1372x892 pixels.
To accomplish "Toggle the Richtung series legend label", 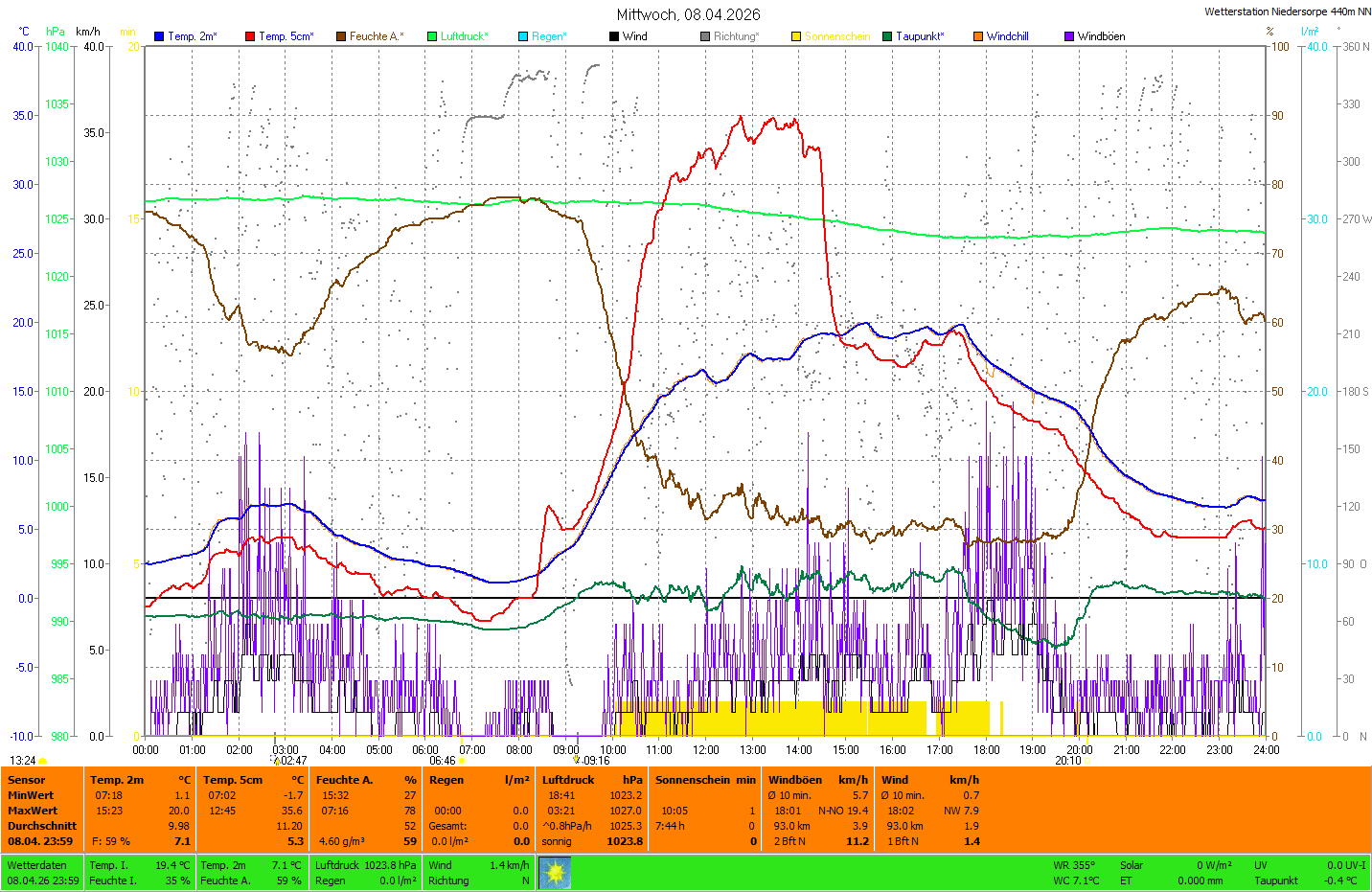I will [x=736, y=36].
